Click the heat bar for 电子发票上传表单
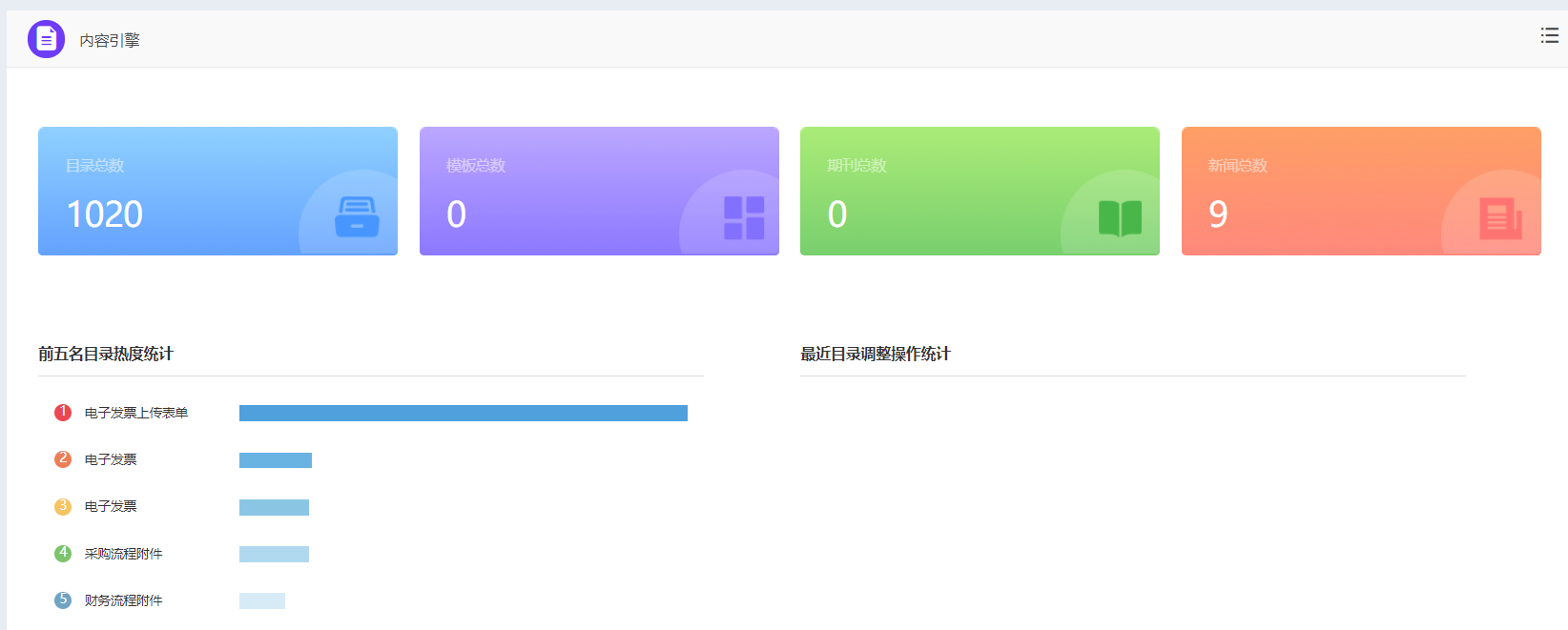Screen dimensions: 1568x630 (x=464, y=413)
